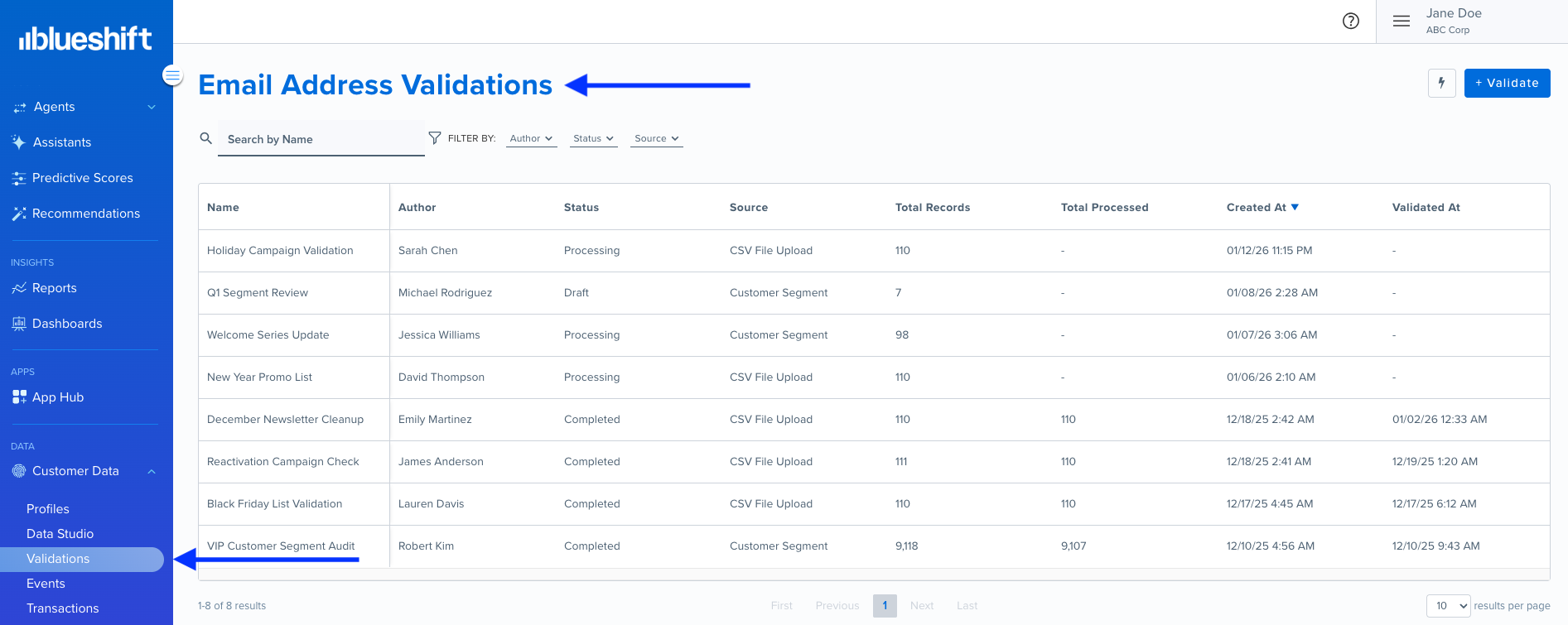
Task: Click the Previous pagination link
Action: point(837,606)
